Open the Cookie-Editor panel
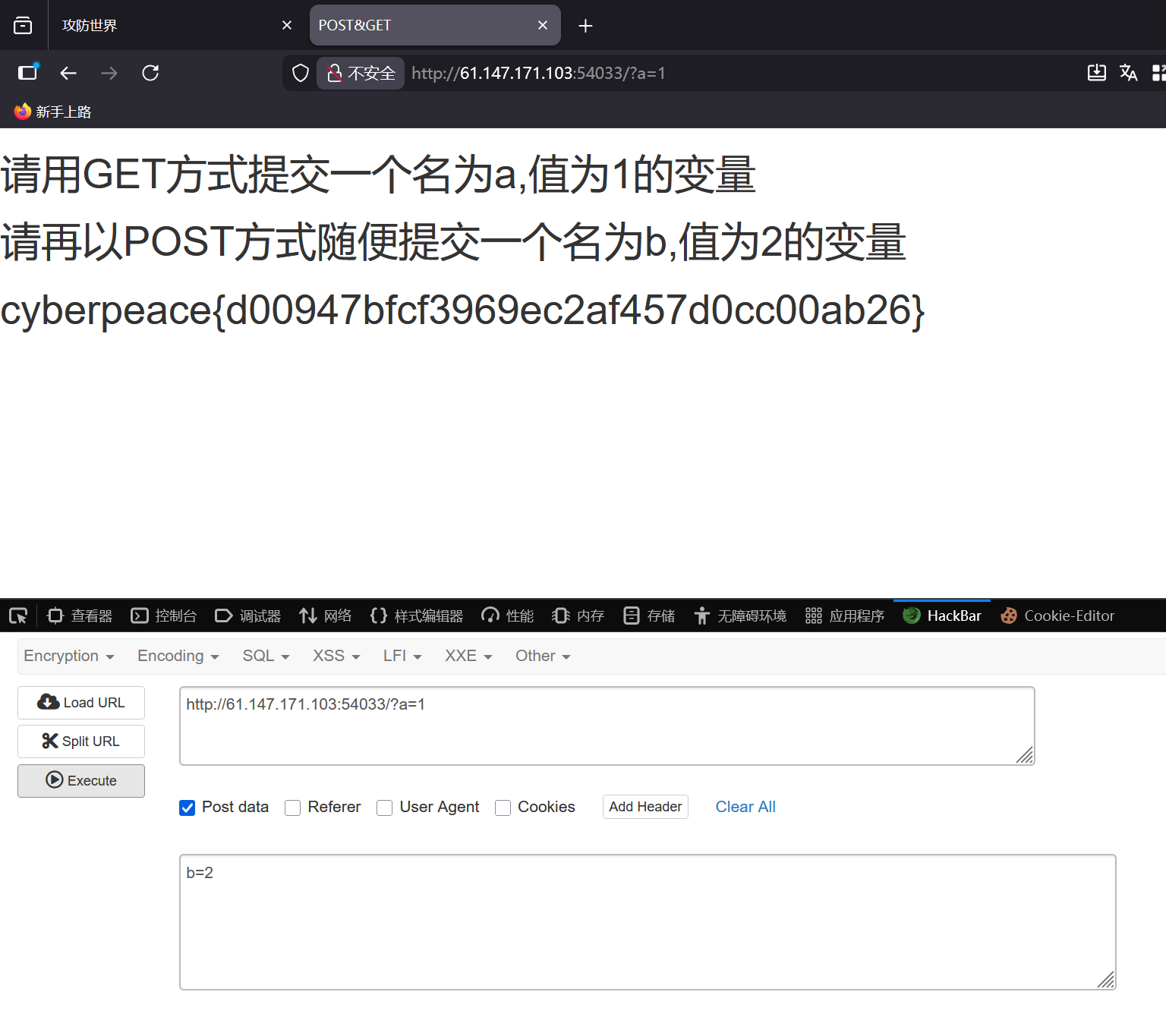The width and height of the screenshot is (1166, 1036). (1068, 616)
